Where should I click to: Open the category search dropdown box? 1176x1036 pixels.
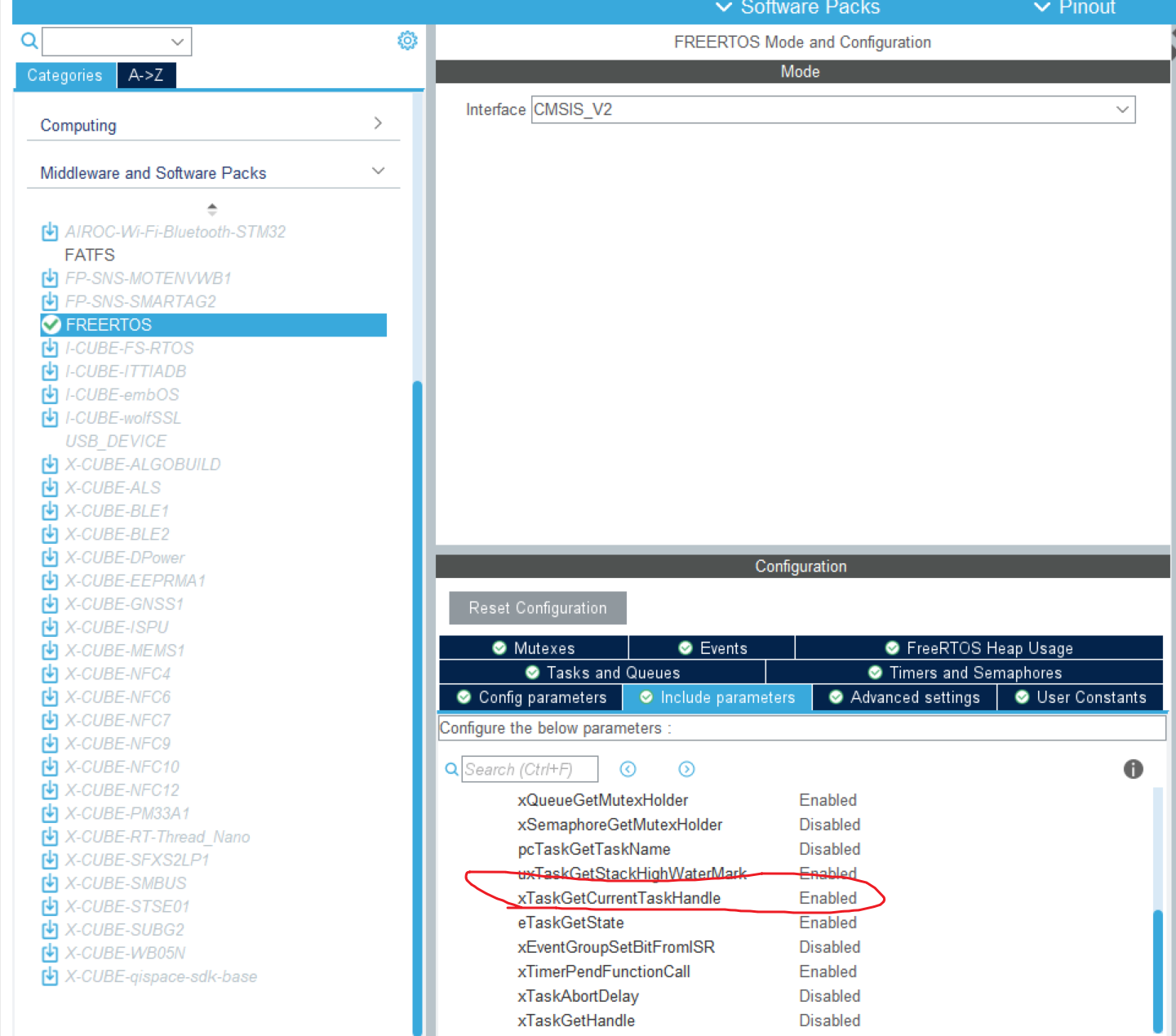pos(117,42)
